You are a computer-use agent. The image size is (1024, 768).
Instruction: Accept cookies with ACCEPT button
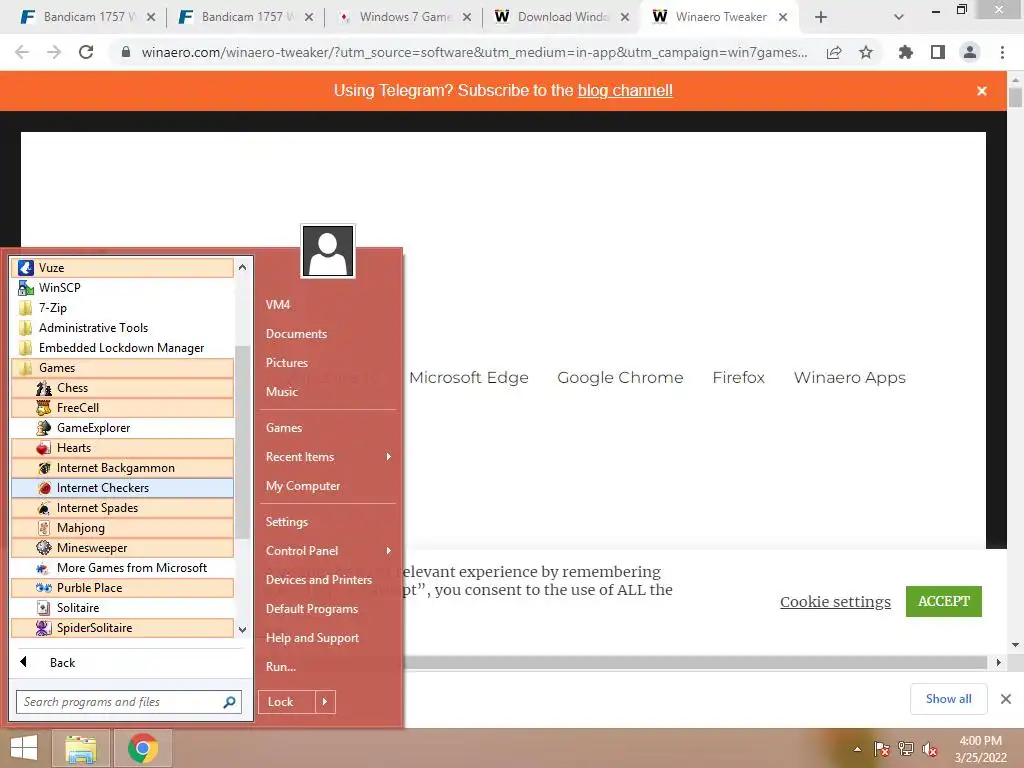click(x=944, y=601)
